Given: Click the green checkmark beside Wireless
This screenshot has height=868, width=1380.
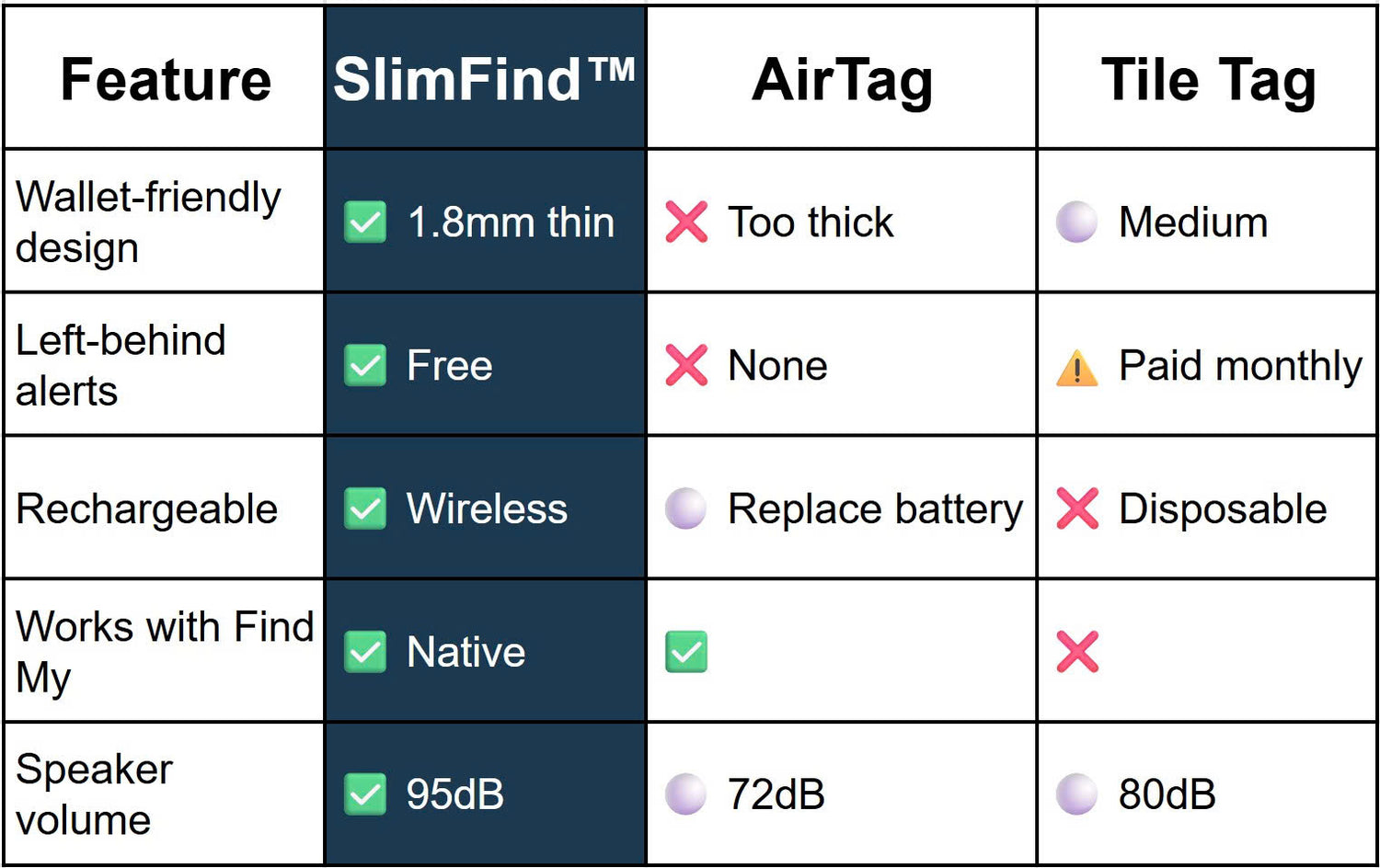Looking at the screenshot, I should pos(365,508).
